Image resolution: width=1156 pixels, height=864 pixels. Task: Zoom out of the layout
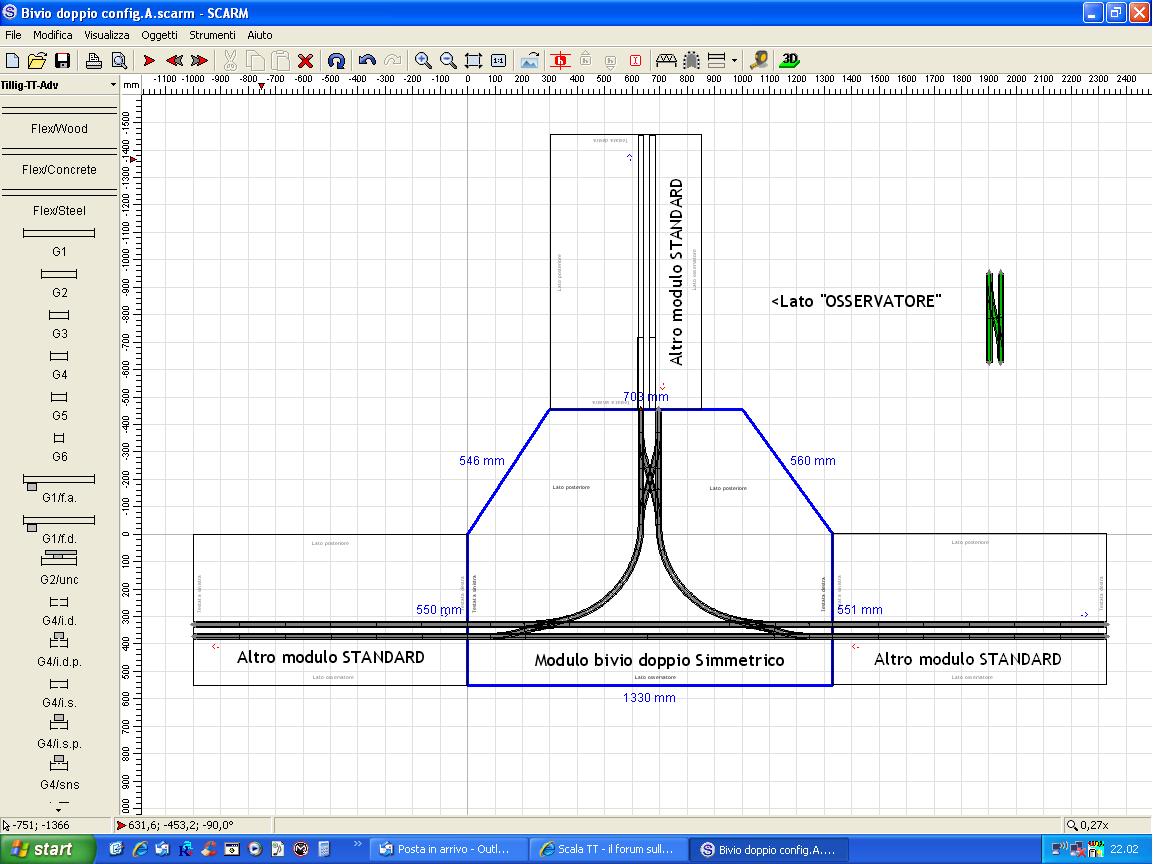pyautogui.click(x=448, y=60)
